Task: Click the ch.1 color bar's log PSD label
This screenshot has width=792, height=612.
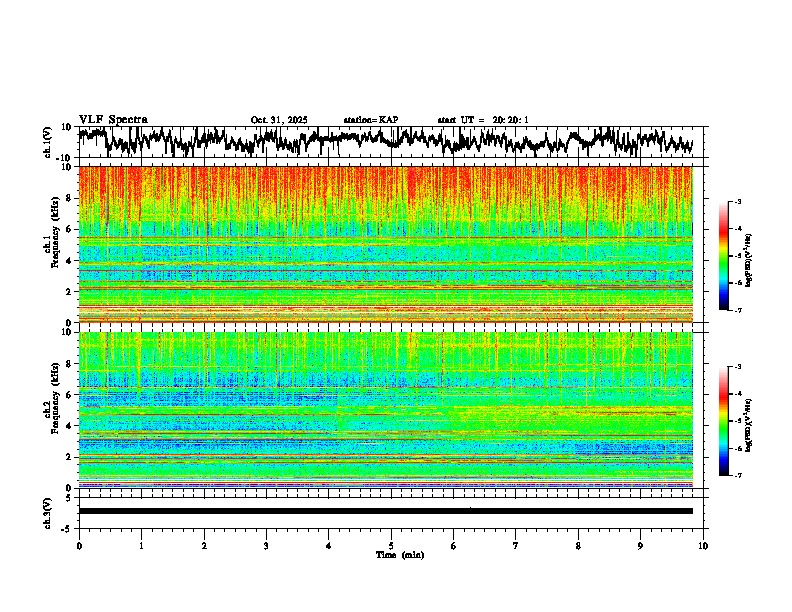Action: pos(749,260)
